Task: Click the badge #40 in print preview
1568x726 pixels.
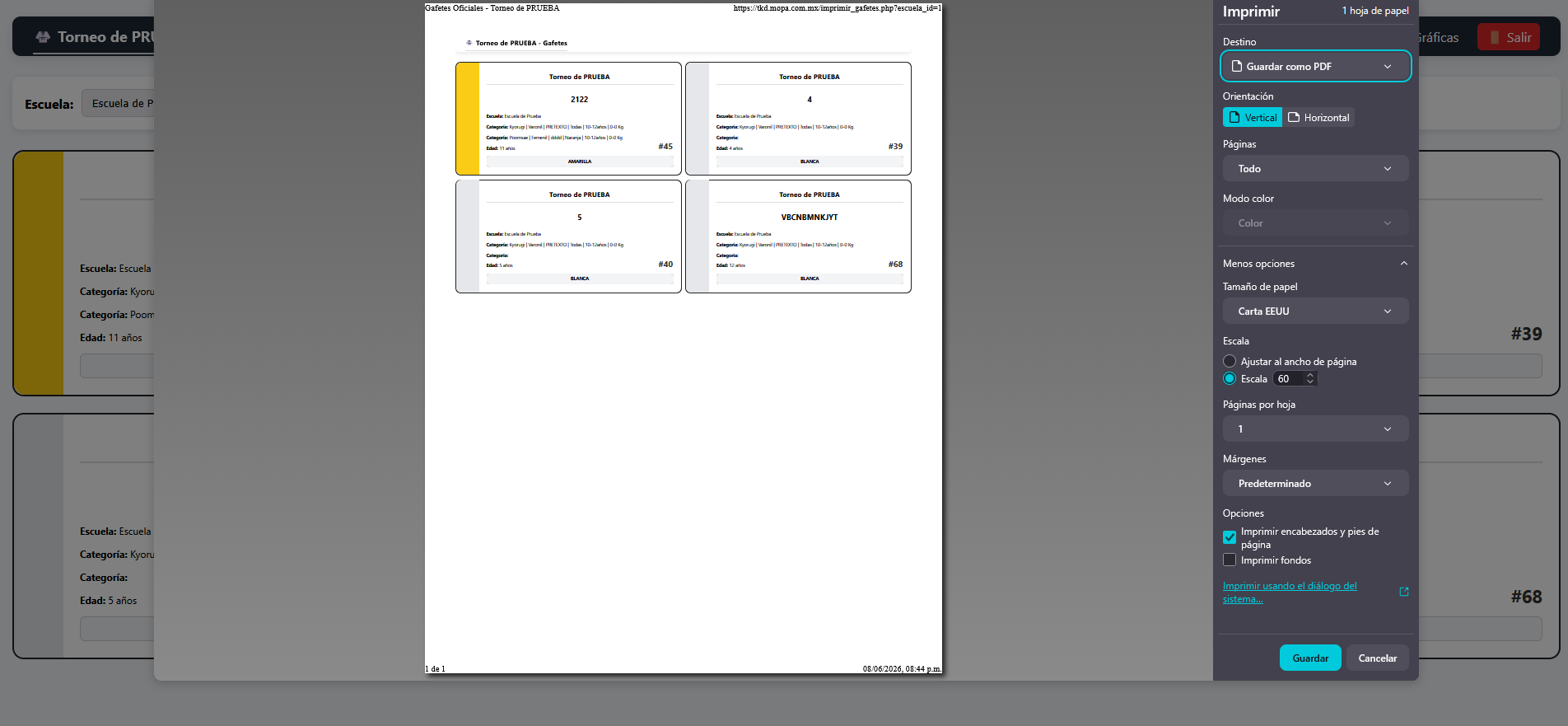Action: 568,237
